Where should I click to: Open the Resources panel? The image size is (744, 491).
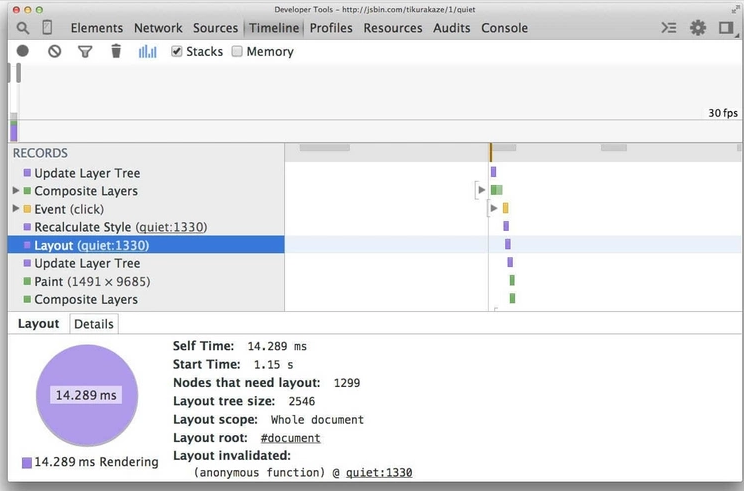(x=393, y=28)
